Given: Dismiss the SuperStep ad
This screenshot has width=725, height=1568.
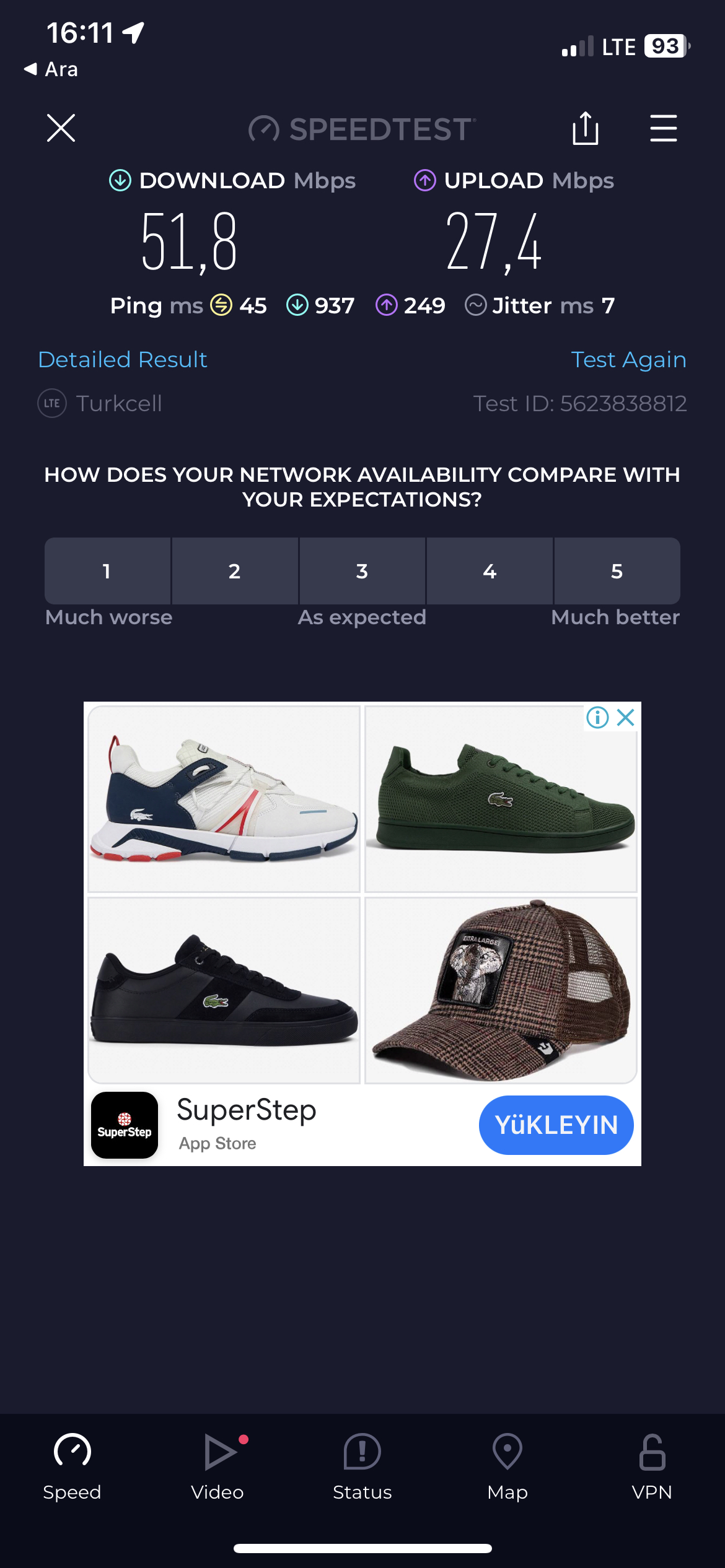Looking at the screenshot, I should click(626, 718).
